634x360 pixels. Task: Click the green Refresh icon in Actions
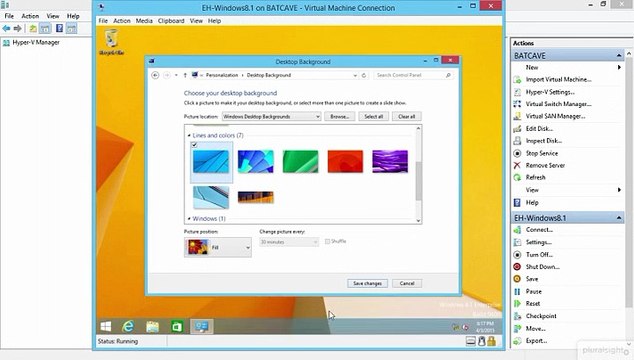tap(517, 178)
